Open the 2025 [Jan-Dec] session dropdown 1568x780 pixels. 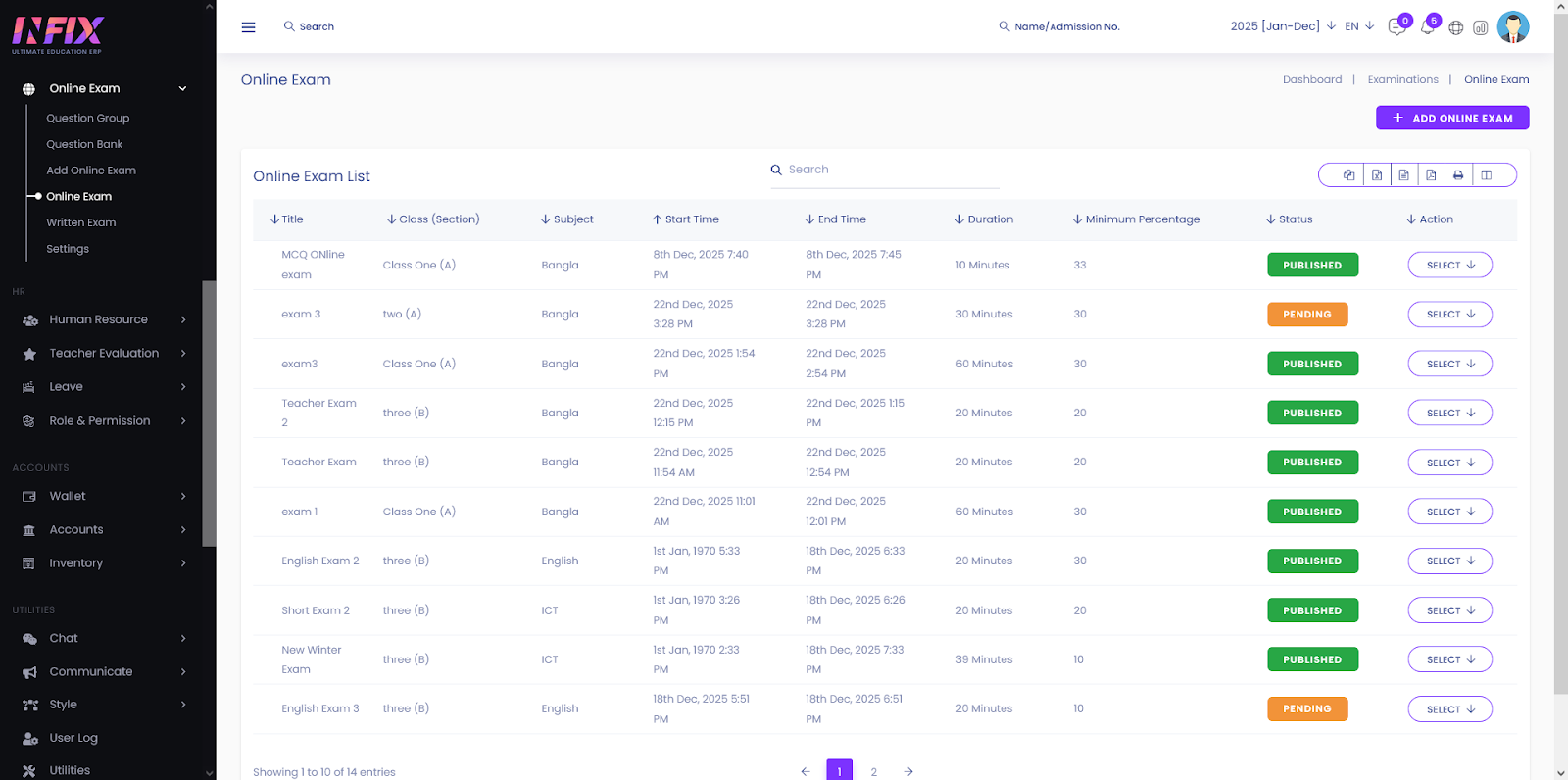tap(1282, 26)
